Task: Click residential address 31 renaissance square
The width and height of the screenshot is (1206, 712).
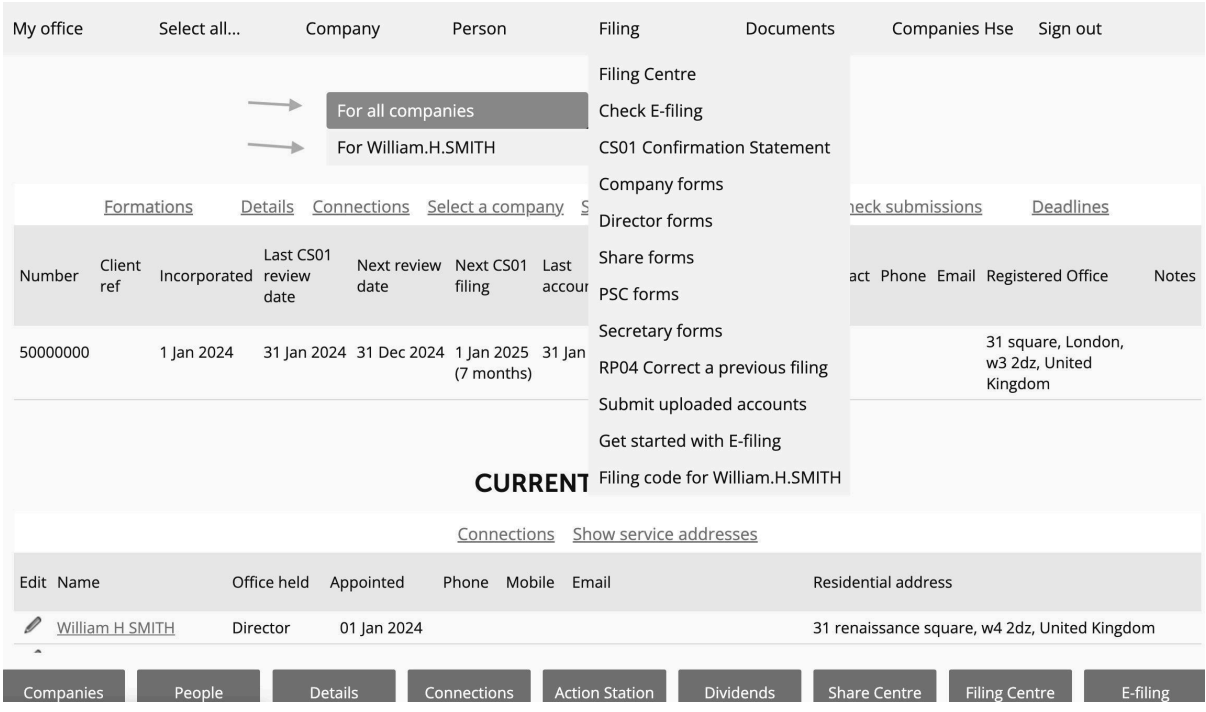Action: [x=985, y=628]
